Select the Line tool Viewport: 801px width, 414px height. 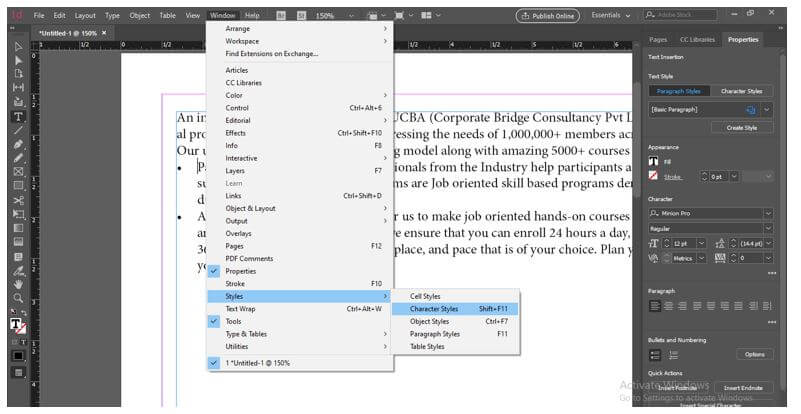click(18, 130)
